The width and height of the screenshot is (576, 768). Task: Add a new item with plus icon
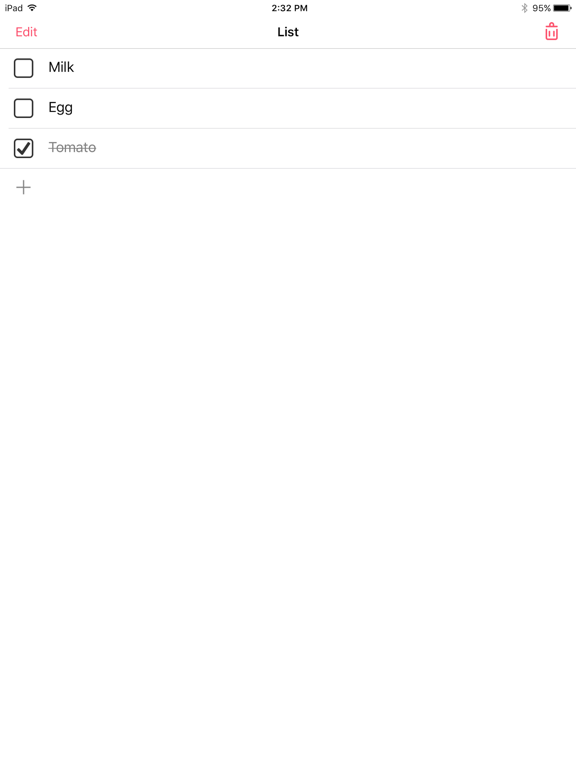tap(24, 188)
